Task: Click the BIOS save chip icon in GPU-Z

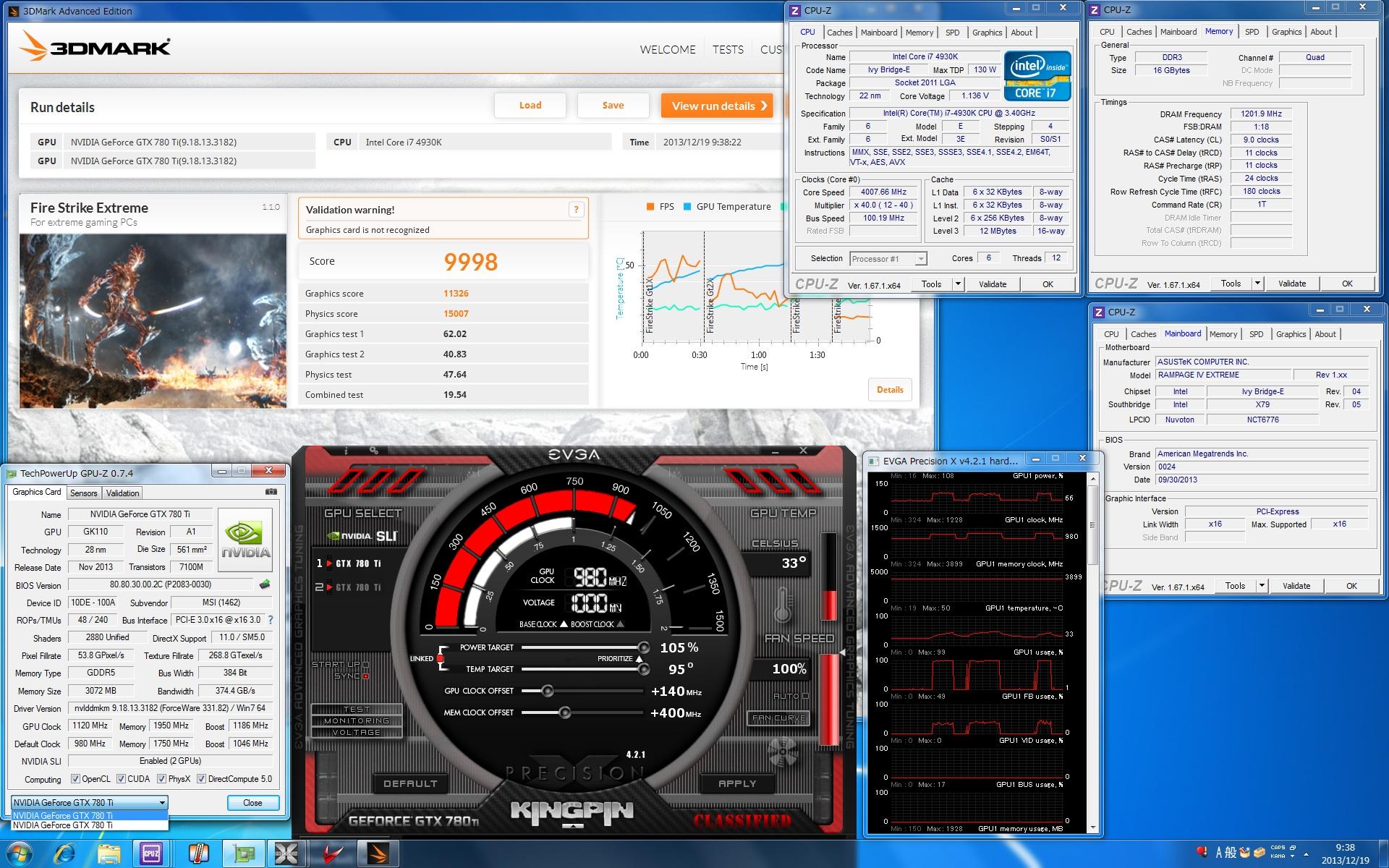Action: point(265,584)
